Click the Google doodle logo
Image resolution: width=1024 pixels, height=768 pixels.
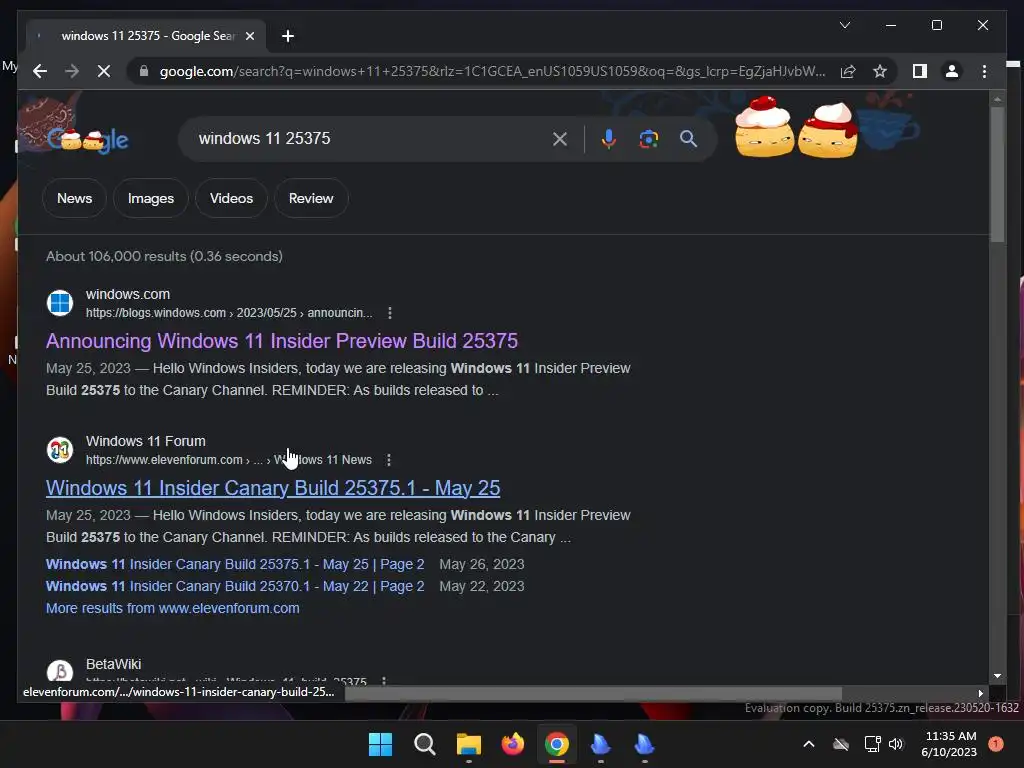[x=88, y=138]
